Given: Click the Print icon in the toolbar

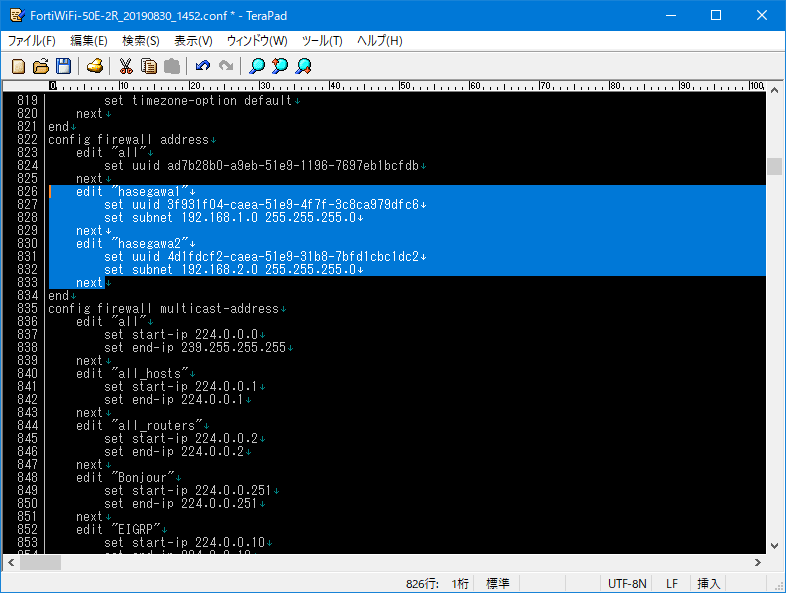Looking at the screenshot, I should tap(94, 66).
